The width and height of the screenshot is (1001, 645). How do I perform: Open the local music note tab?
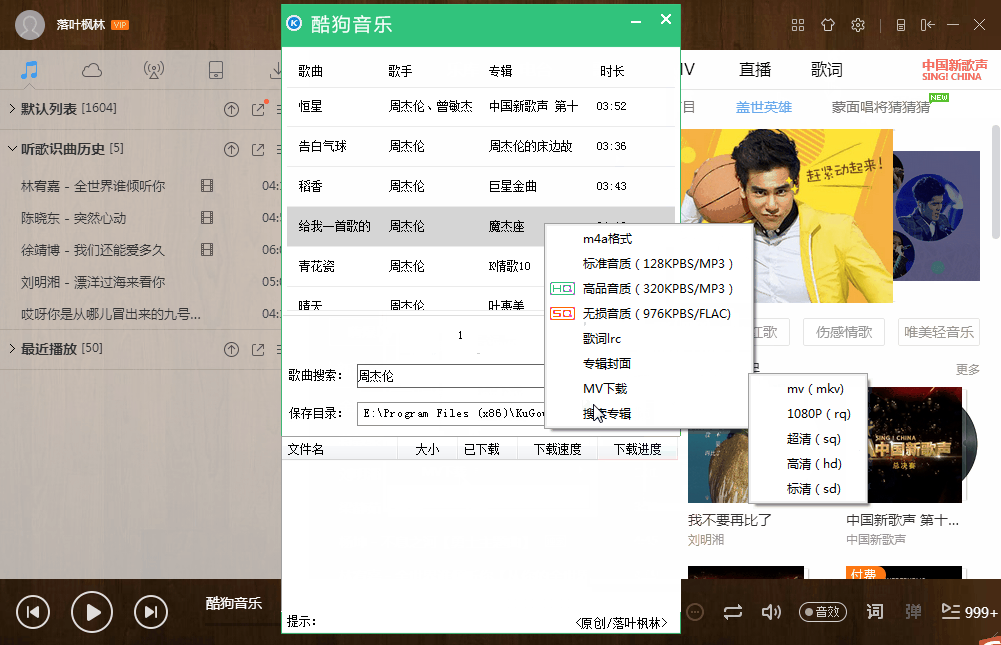(x=29, y=70)
